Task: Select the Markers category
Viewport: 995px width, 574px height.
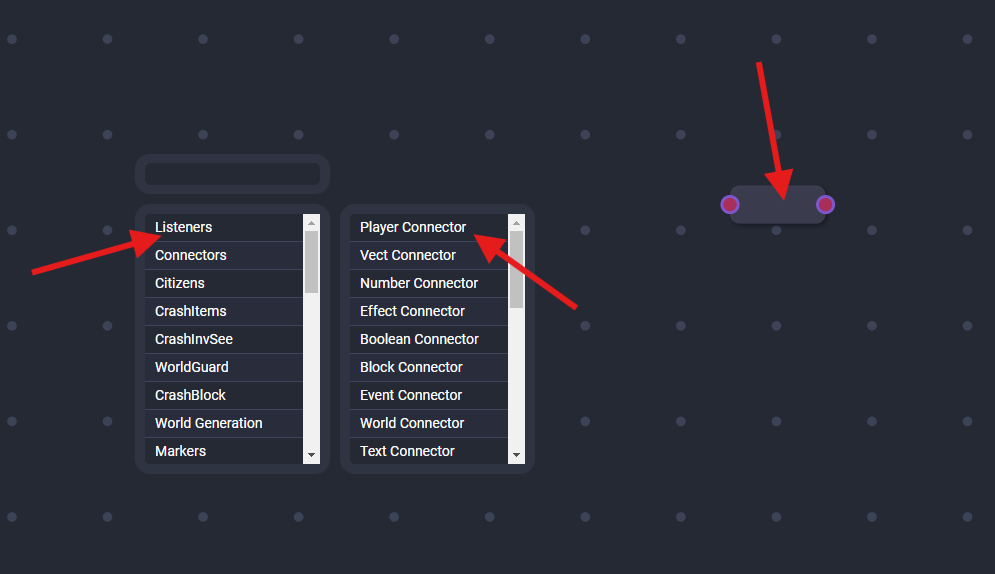Action: coord(223,451)
